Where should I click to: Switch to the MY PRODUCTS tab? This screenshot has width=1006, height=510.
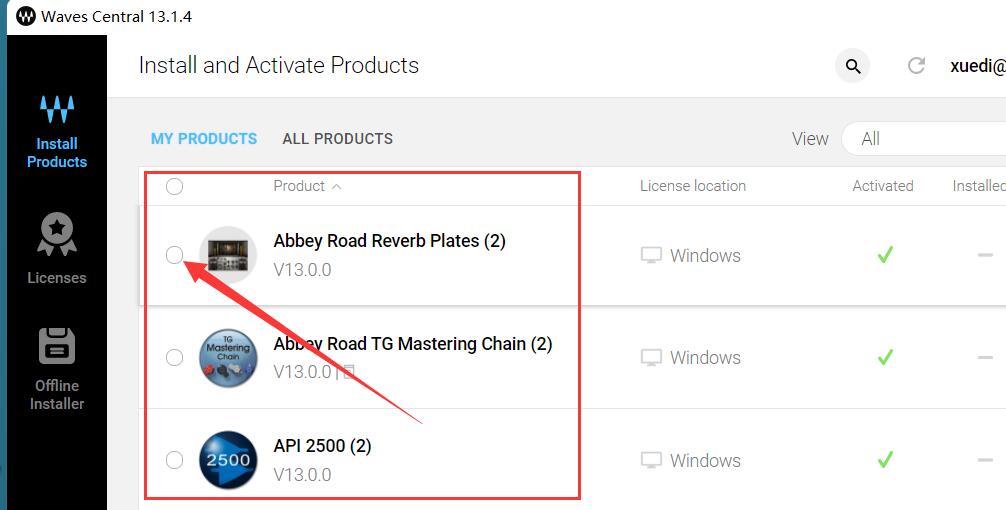(204, 139)
